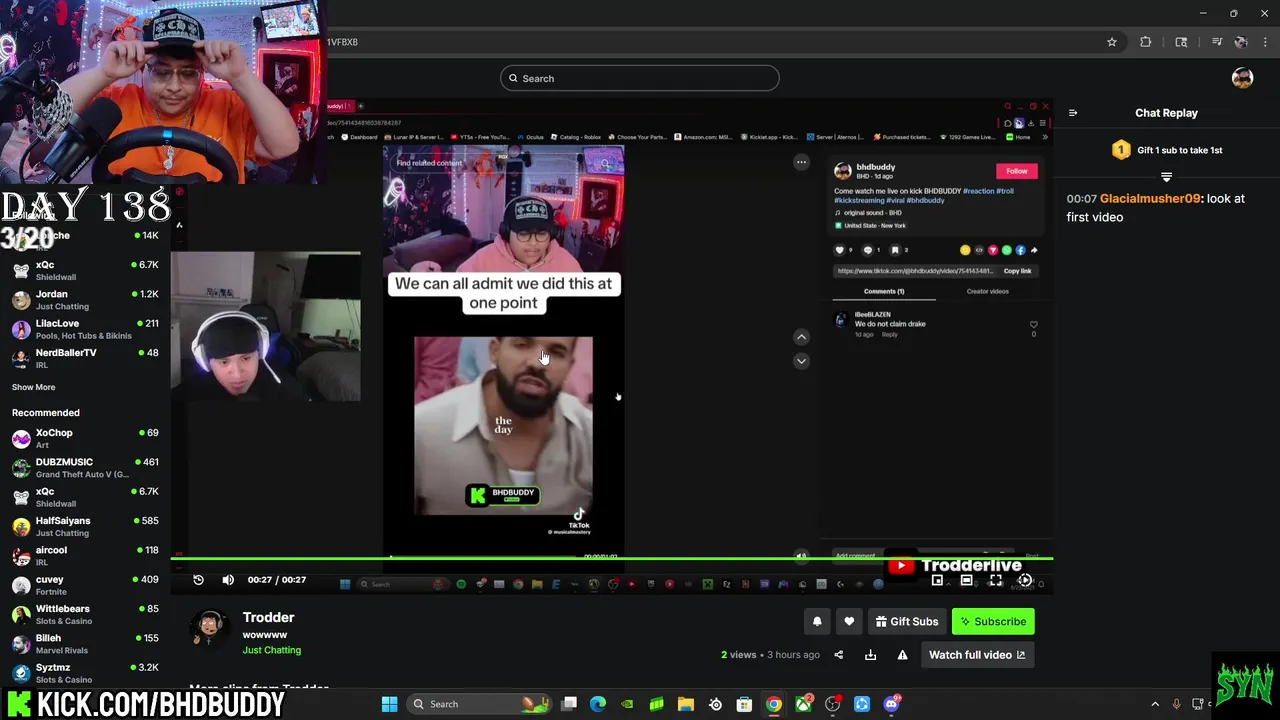Expand Show More in followed channels
This screenshot has width=1280, height=720.
[x=33, y=387]
